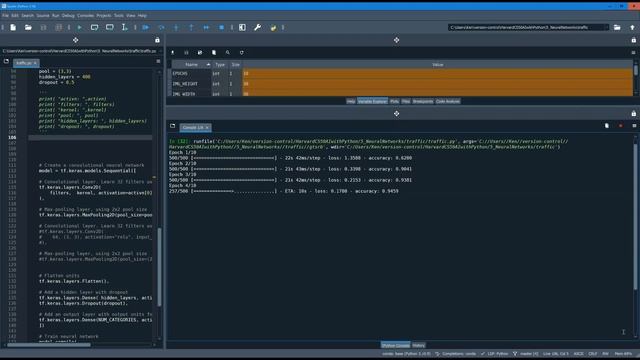Viewport: 640px width, 360px height.
Task: Browse a working directory folder icon
Action: 617,27
